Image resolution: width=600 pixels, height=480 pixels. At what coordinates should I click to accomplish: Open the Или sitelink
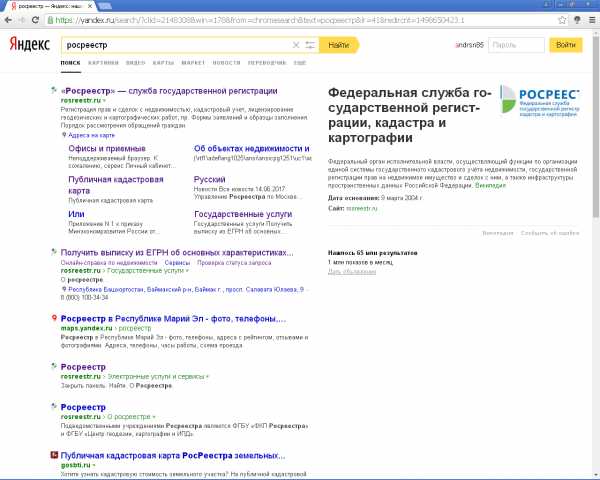point(76,214)
